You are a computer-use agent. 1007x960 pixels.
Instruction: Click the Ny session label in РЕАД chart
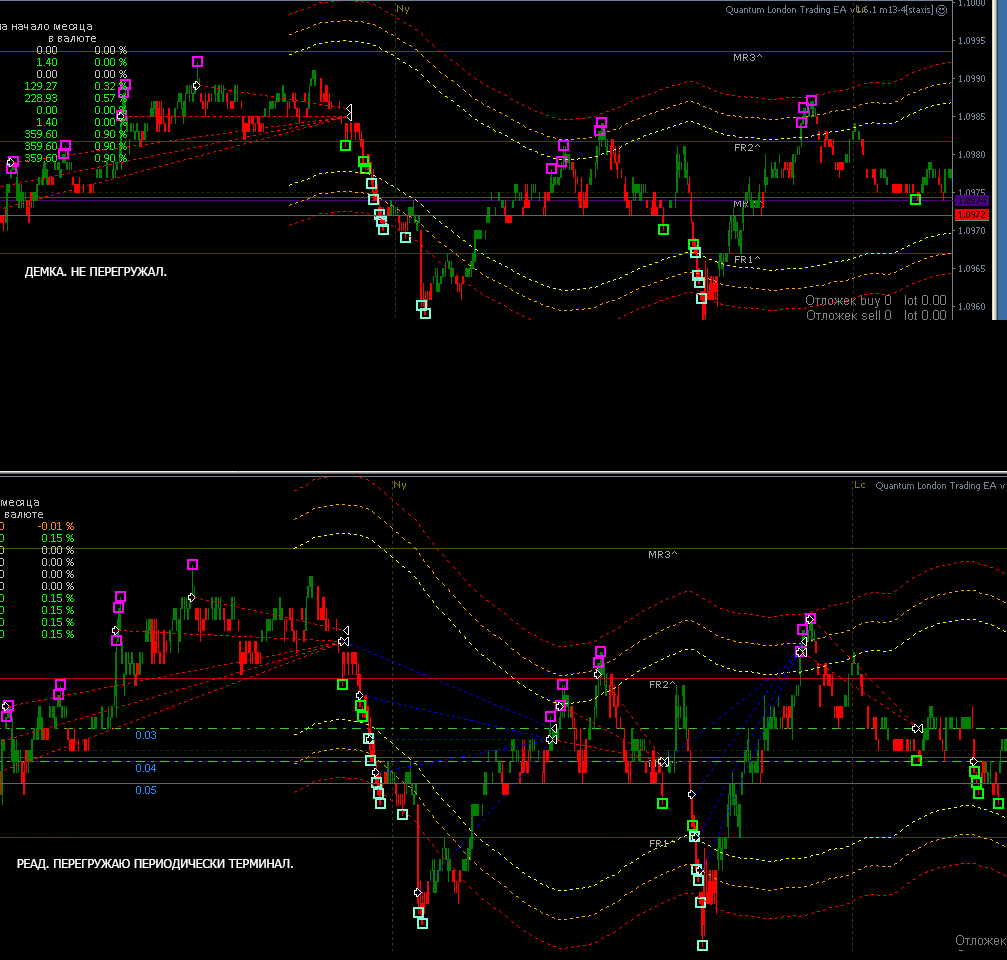(399, 485)
